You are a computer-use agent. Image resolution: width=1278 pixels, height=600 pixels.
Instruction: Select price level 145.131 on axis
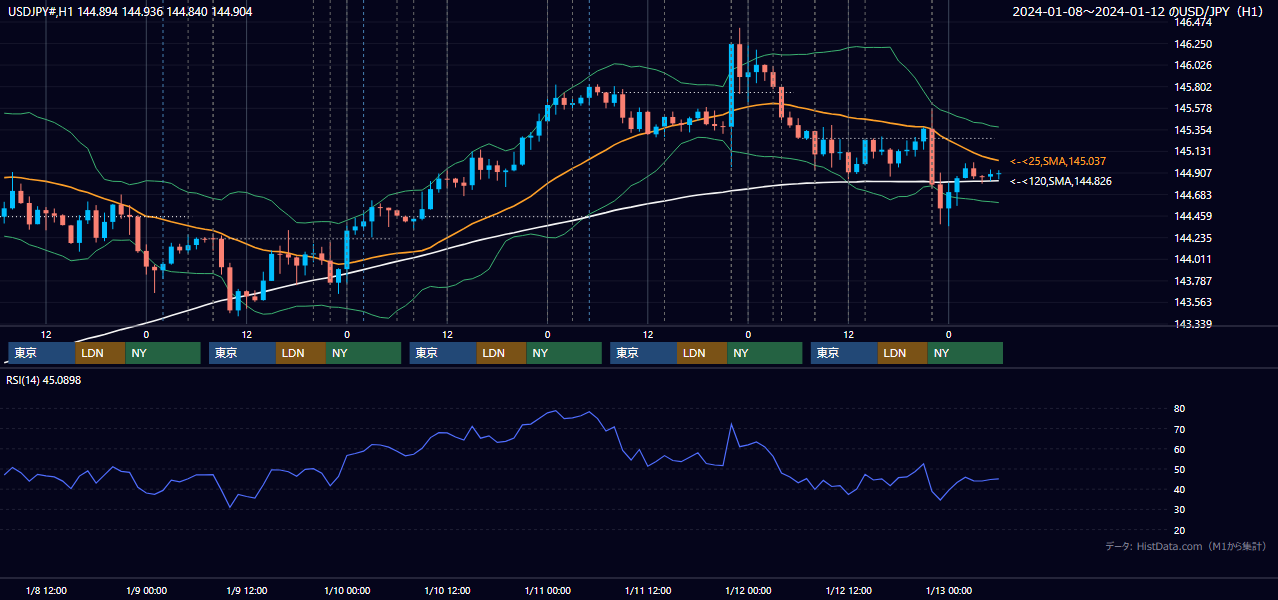(x=1194, y=151)
